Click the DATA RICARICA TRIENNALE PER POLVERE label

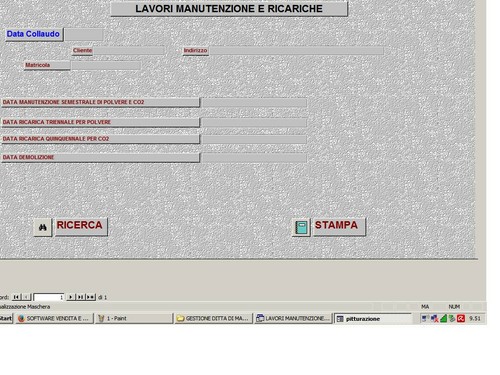[x=100, y=122]
